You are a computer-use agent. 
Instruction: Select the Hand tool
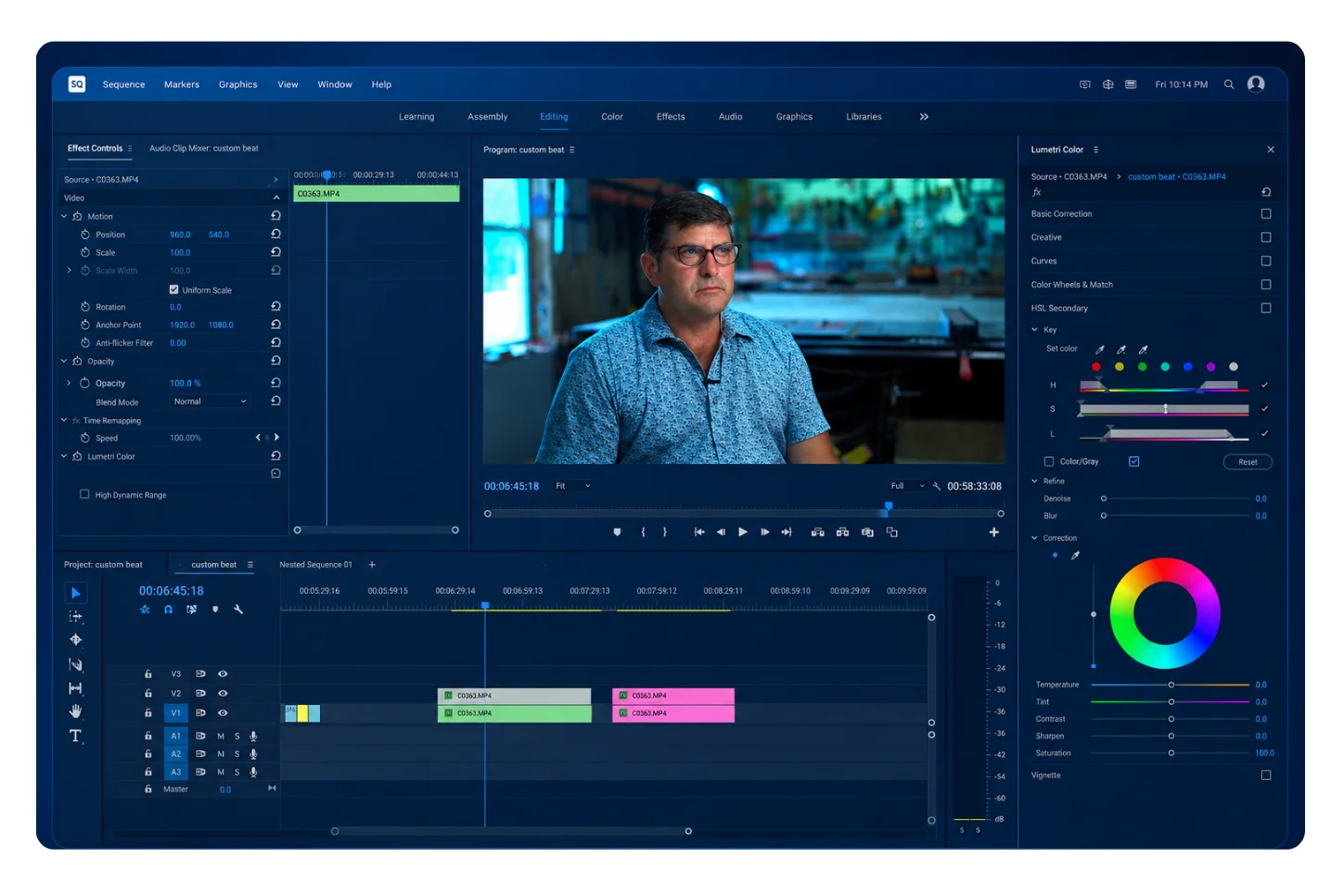[x=76, y=711]
